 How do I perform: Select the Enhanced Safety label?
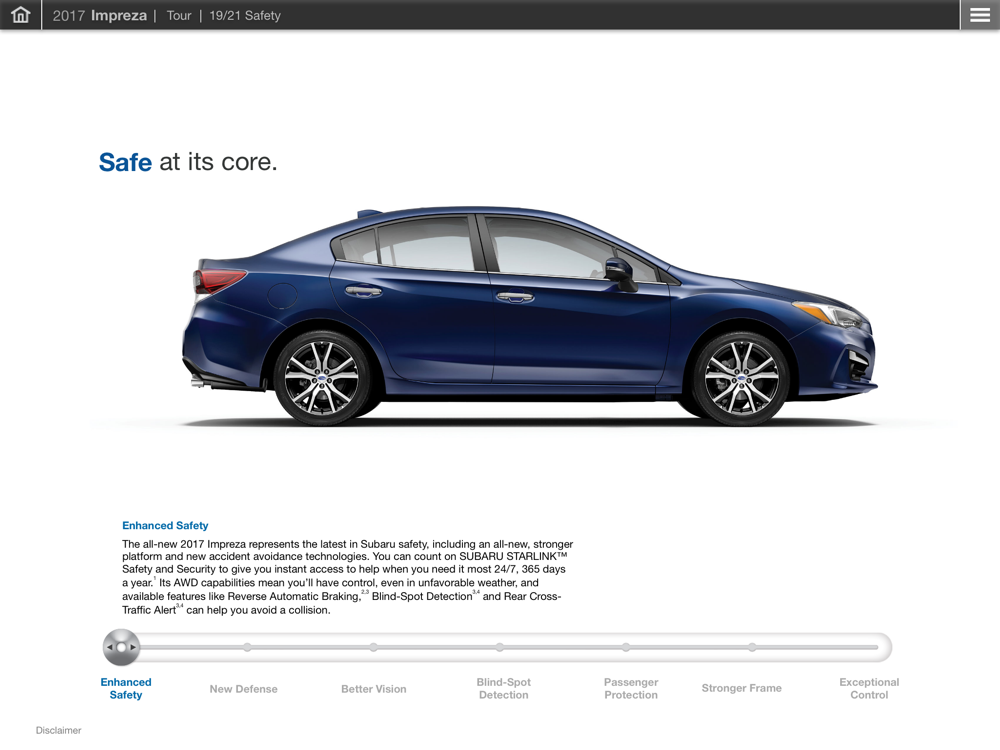126,689
